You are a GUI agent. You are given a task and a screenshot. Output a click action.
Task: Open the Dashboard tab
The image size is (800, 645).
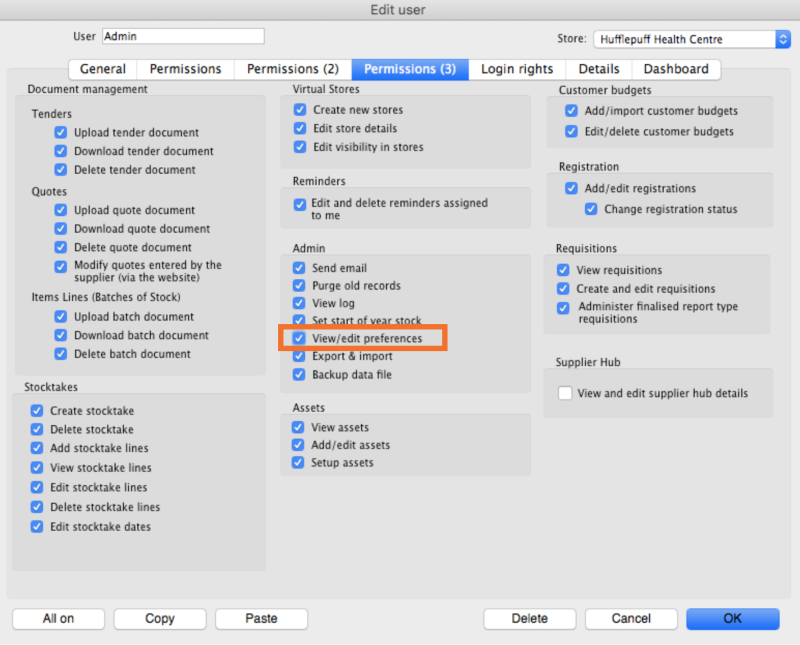pos(676,69)
